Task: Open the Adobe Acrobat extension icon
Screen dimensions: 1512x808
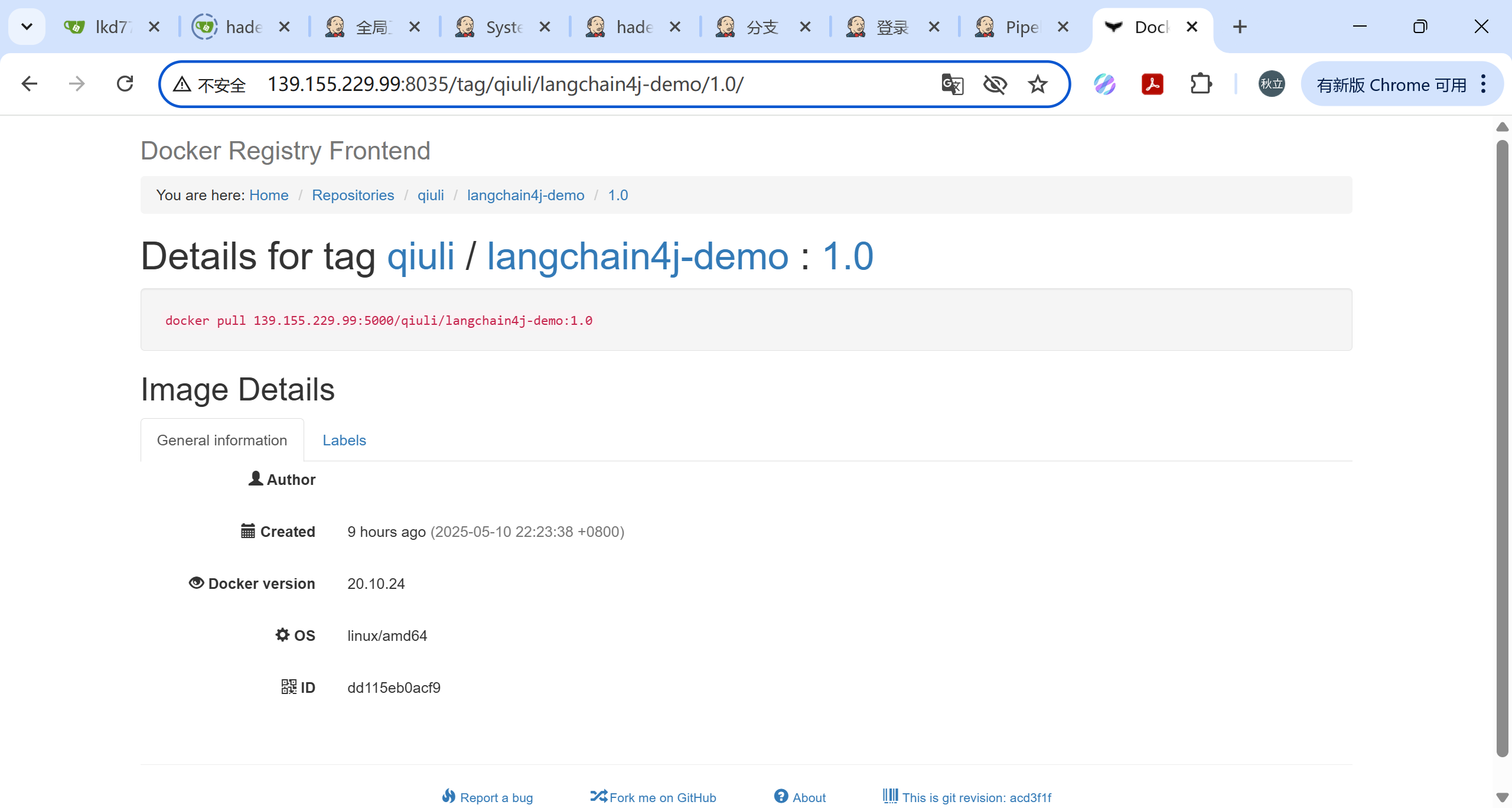Action: point(1152,84)
